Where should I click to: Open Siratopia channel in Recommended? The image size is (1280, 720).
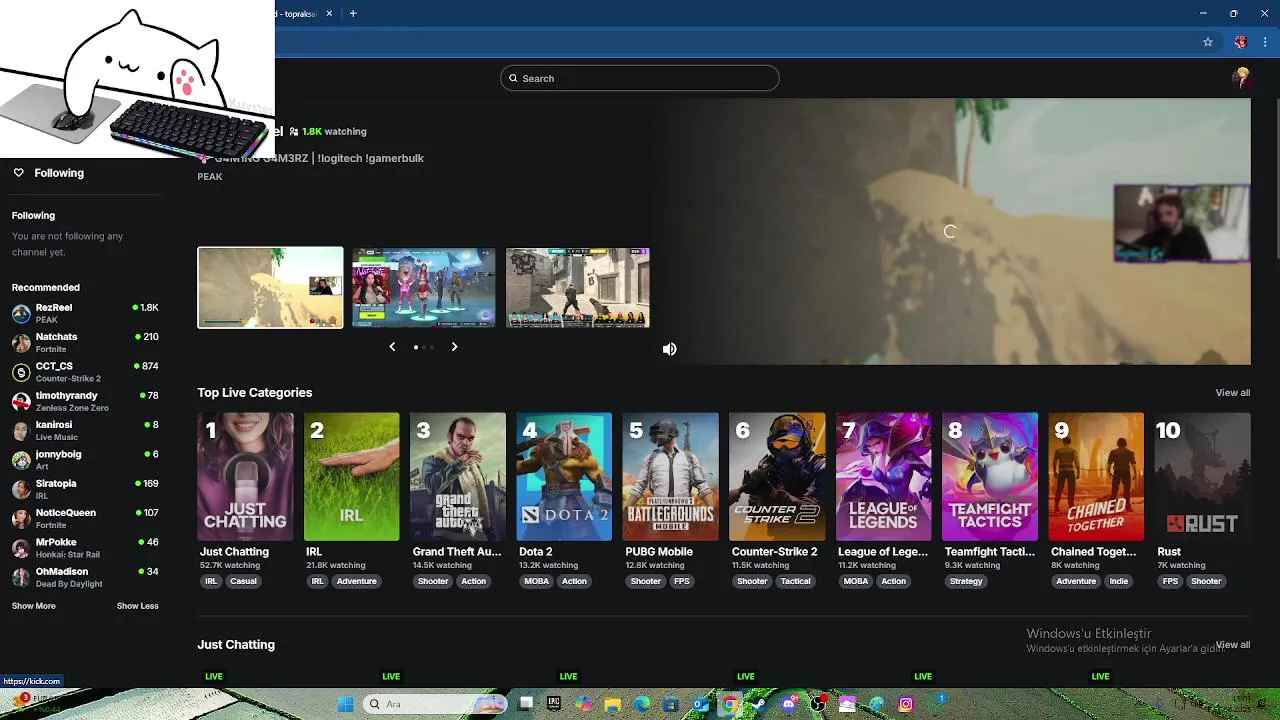(85, 489)
